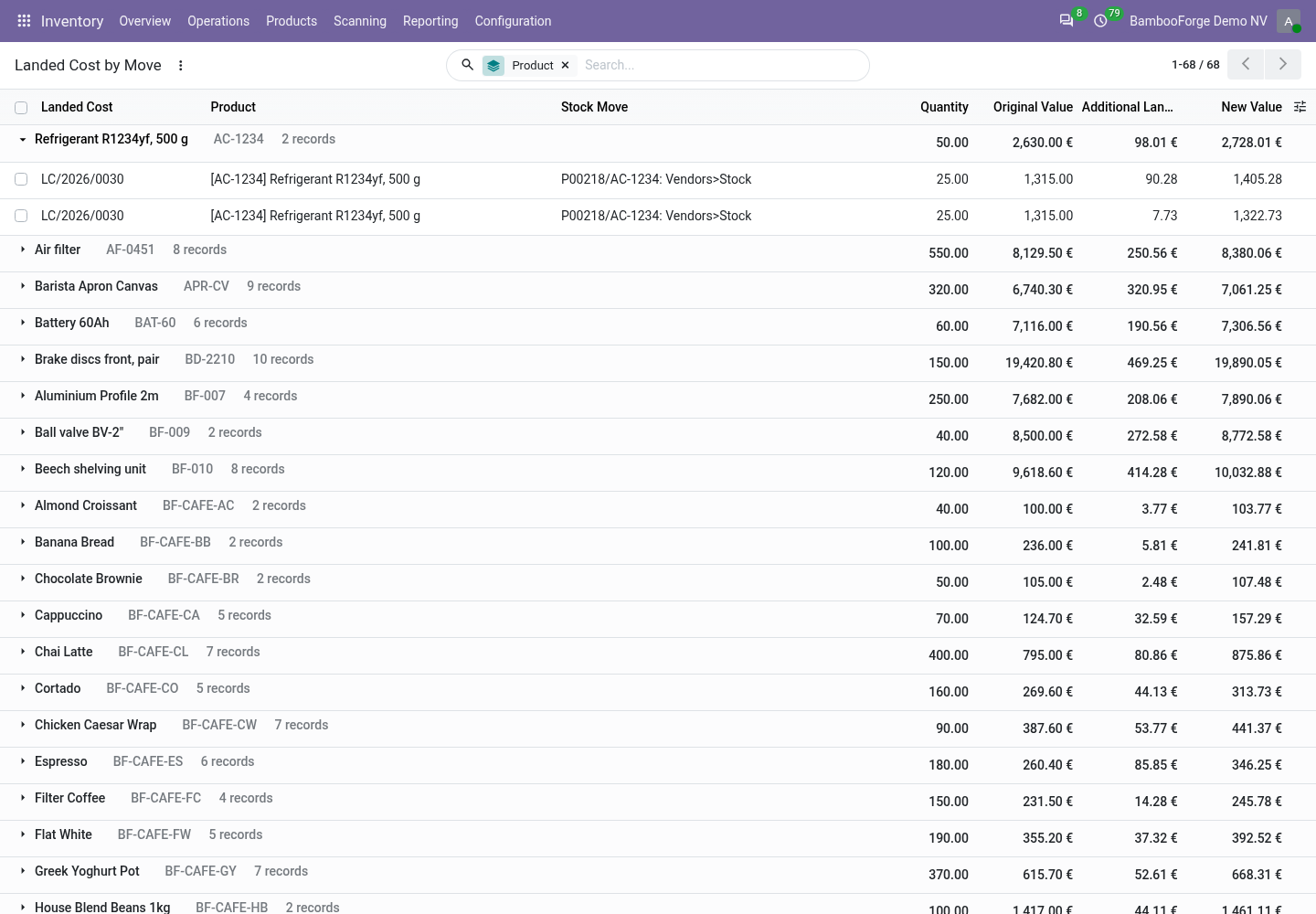1316x914 pixels.
Task: Open the apps grid menu icon
Action: click(25, 21)
